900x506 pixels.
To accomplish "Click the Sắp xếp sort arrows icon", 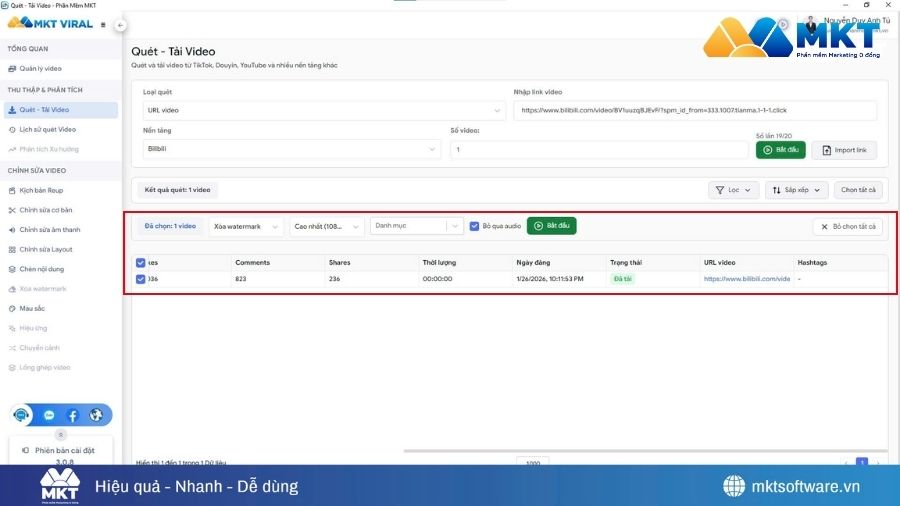I will (x=777, y=190).
